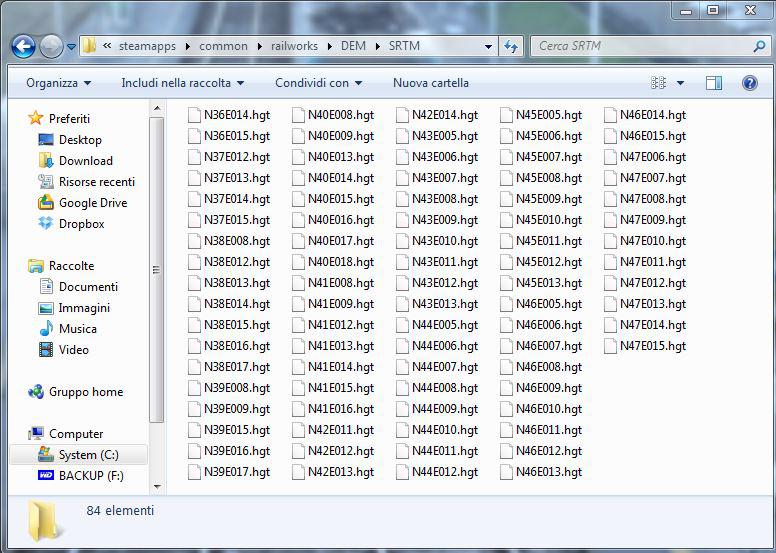Show hidden path with double chevron
This screenshot has height=553, width=776.
(x=107, y=46)
